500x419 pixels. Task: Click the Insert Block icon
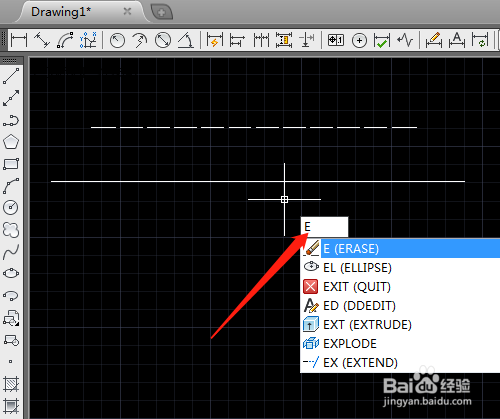11,318
